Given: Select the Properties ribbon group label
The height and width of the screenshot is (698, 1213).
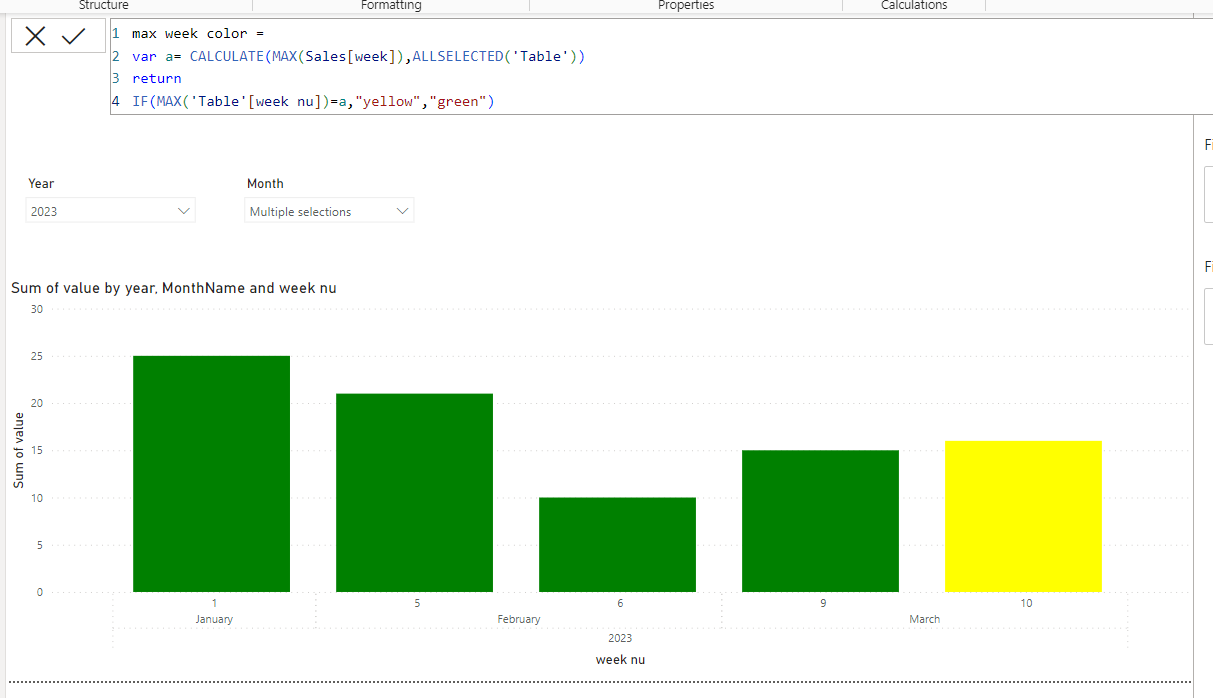Looking at the screenshot, I should tap(686, 6).
